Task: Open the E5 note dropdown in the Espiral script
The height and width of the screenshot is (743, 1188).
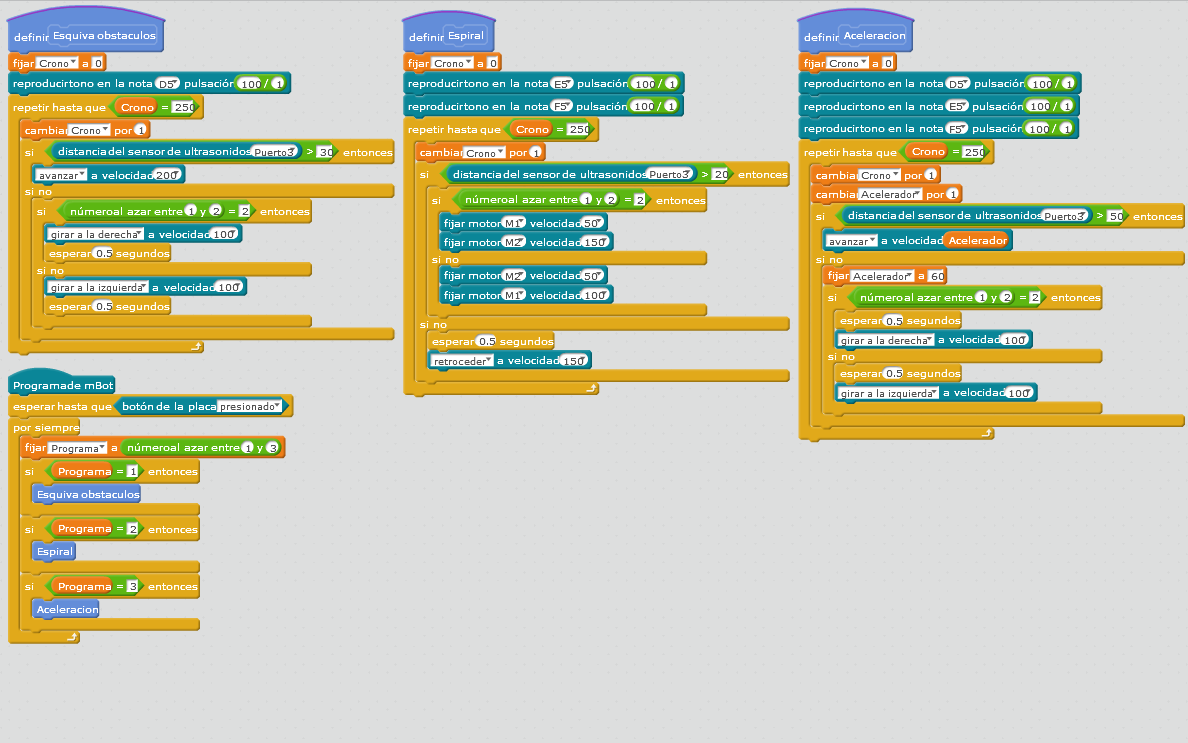Action: pyautogui.click(x=562, y=84)
